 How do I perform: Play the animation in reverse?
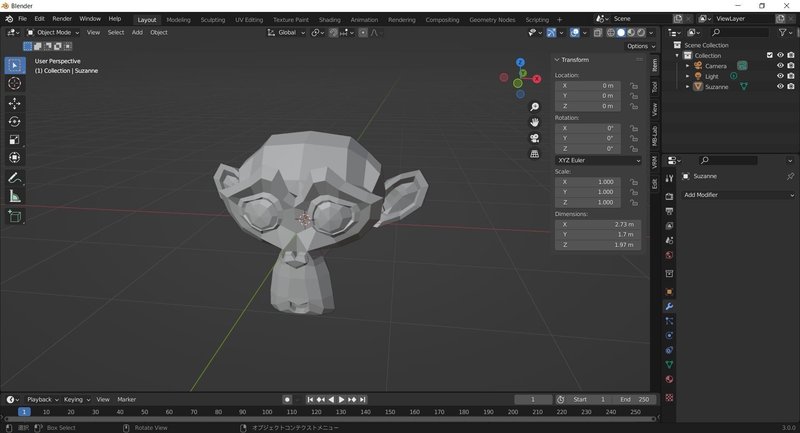coord(331,399)
